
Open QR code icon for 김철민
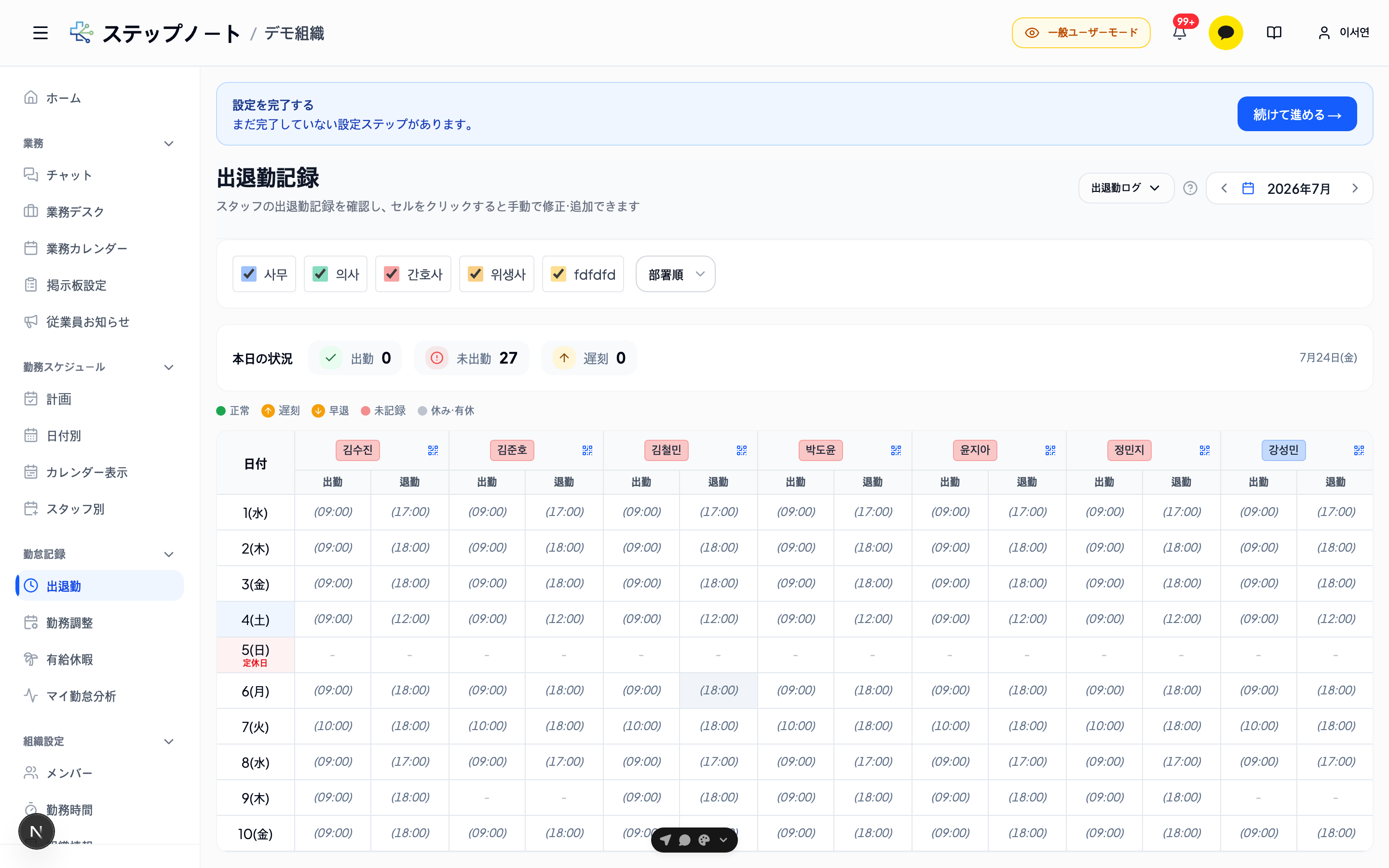tap(742, 450)
